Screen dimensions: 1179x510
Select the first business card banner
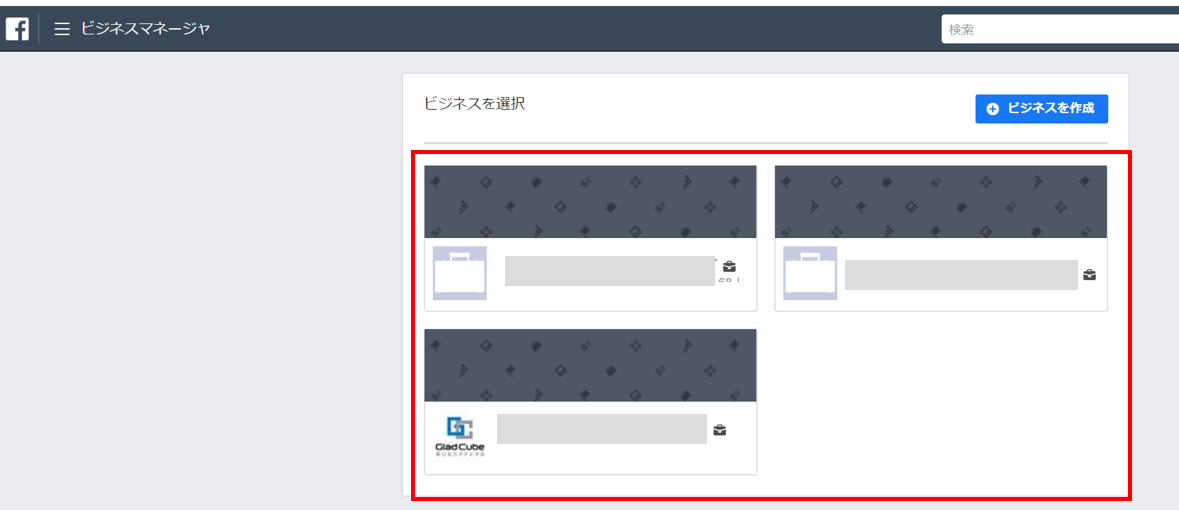pos(590,202)
